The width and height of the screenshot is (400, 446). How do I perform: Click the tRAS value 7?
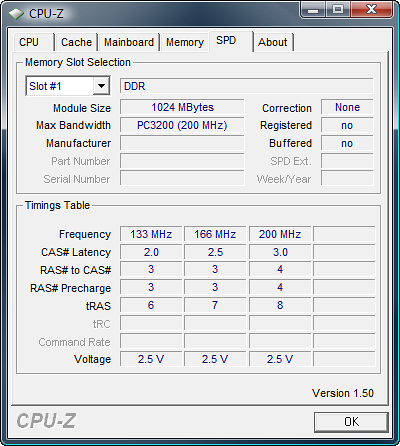pyautogui.click(x=215, y=305)
